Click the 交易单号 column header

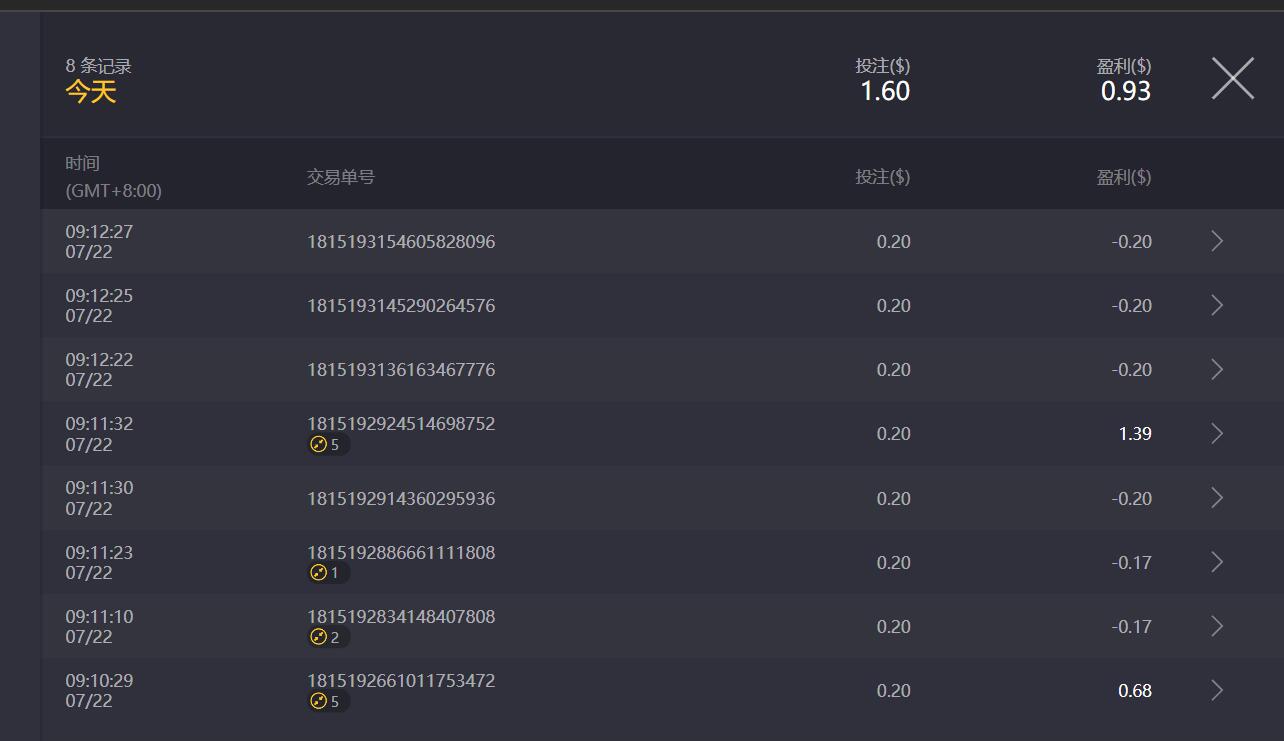pyautogui.click(x=340, y=177)
